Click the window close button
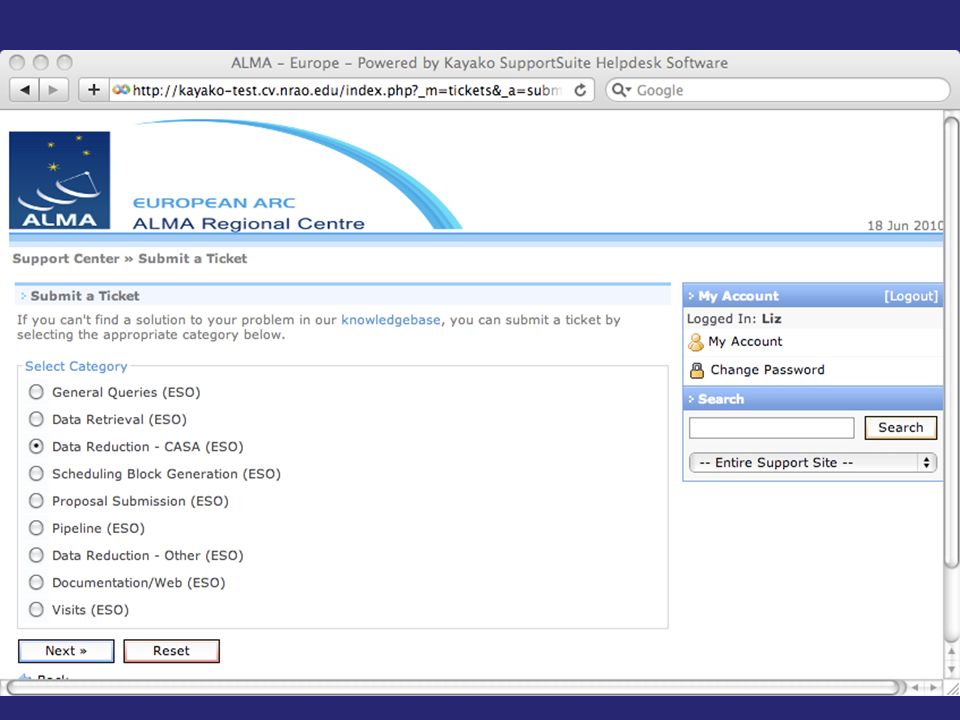This screenshot has width=960, height=720. tap(17, 62)
